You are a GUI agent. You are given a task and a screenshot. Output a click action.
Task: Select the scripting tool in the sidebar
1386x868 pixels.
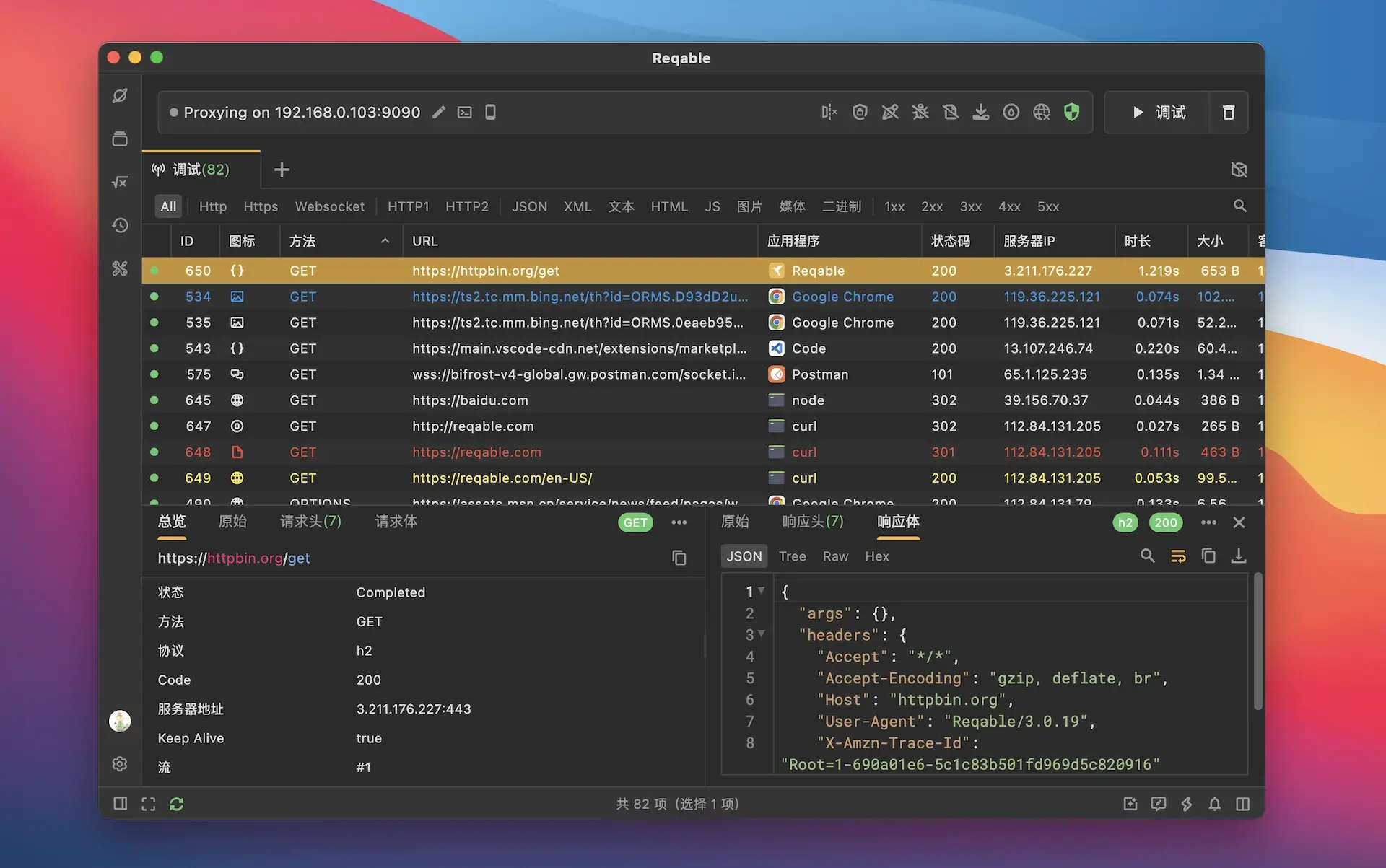(x=120, y=182)
